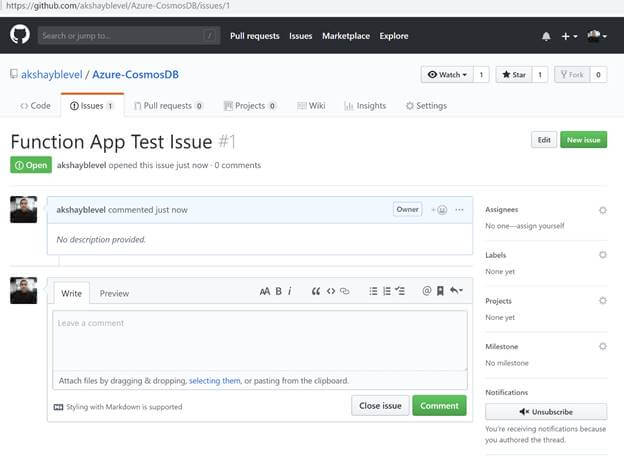Click the assign yourself link
The height and width of the screenshot is (456, 624).
coord(539,226)
